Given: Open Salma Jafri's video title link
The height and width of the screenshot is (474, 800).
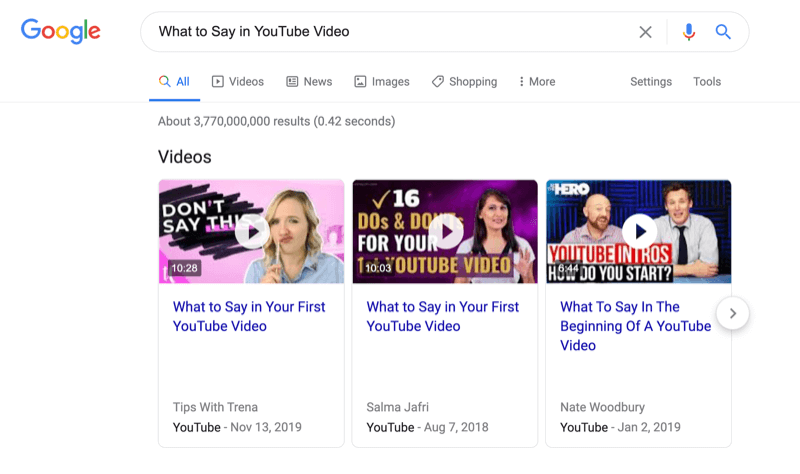Looking at the screenshot, I should (443, 316).
